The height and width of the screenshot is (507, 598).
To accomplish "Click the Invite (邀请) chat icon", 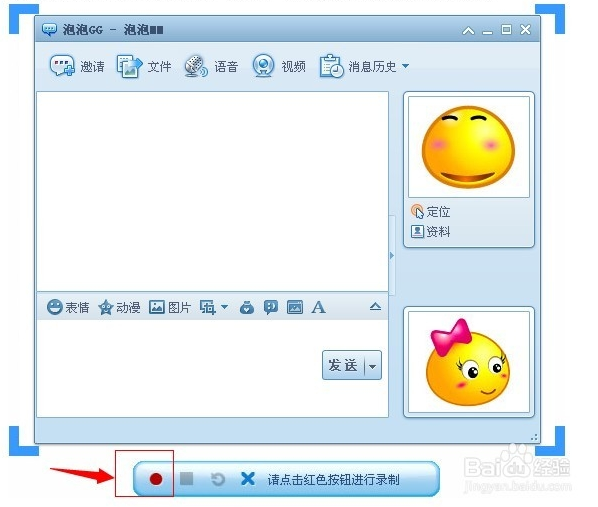I will point(62,66).
